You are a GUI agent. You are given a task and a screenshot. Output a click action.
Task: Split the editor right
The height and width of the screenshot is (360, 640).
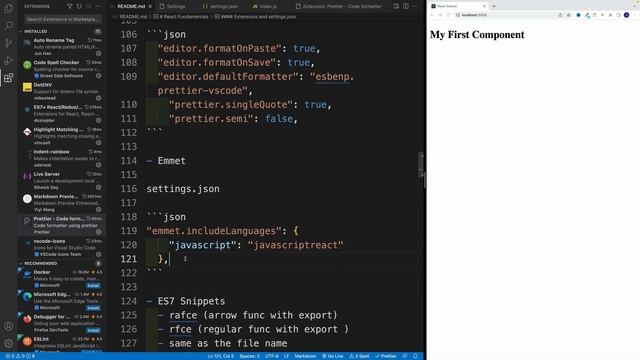(406, 7)
